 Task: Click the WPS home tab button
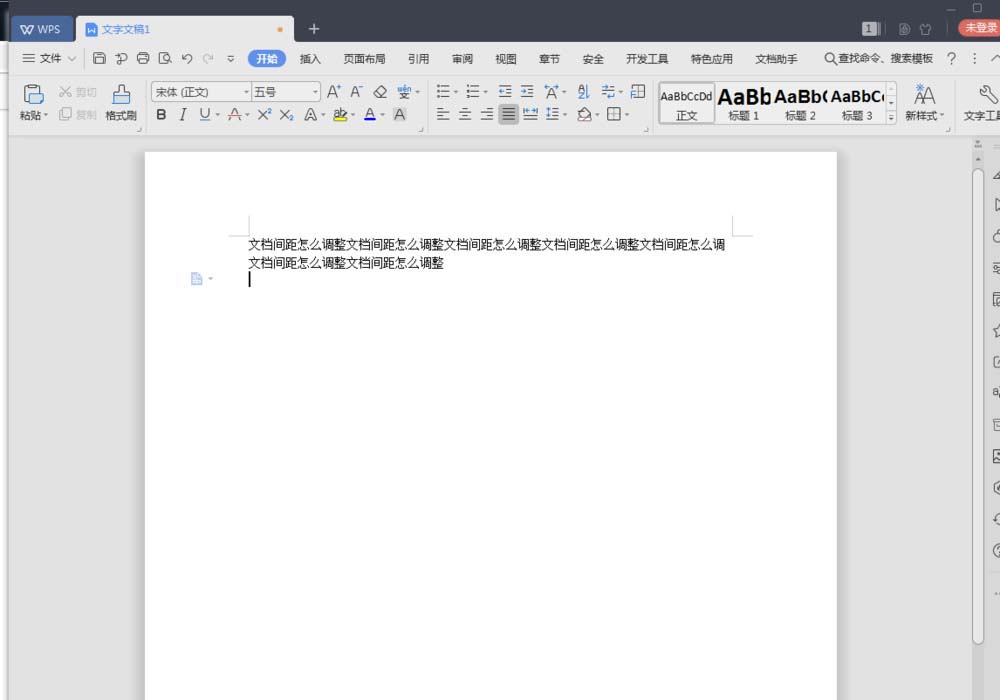coord(41,29)
